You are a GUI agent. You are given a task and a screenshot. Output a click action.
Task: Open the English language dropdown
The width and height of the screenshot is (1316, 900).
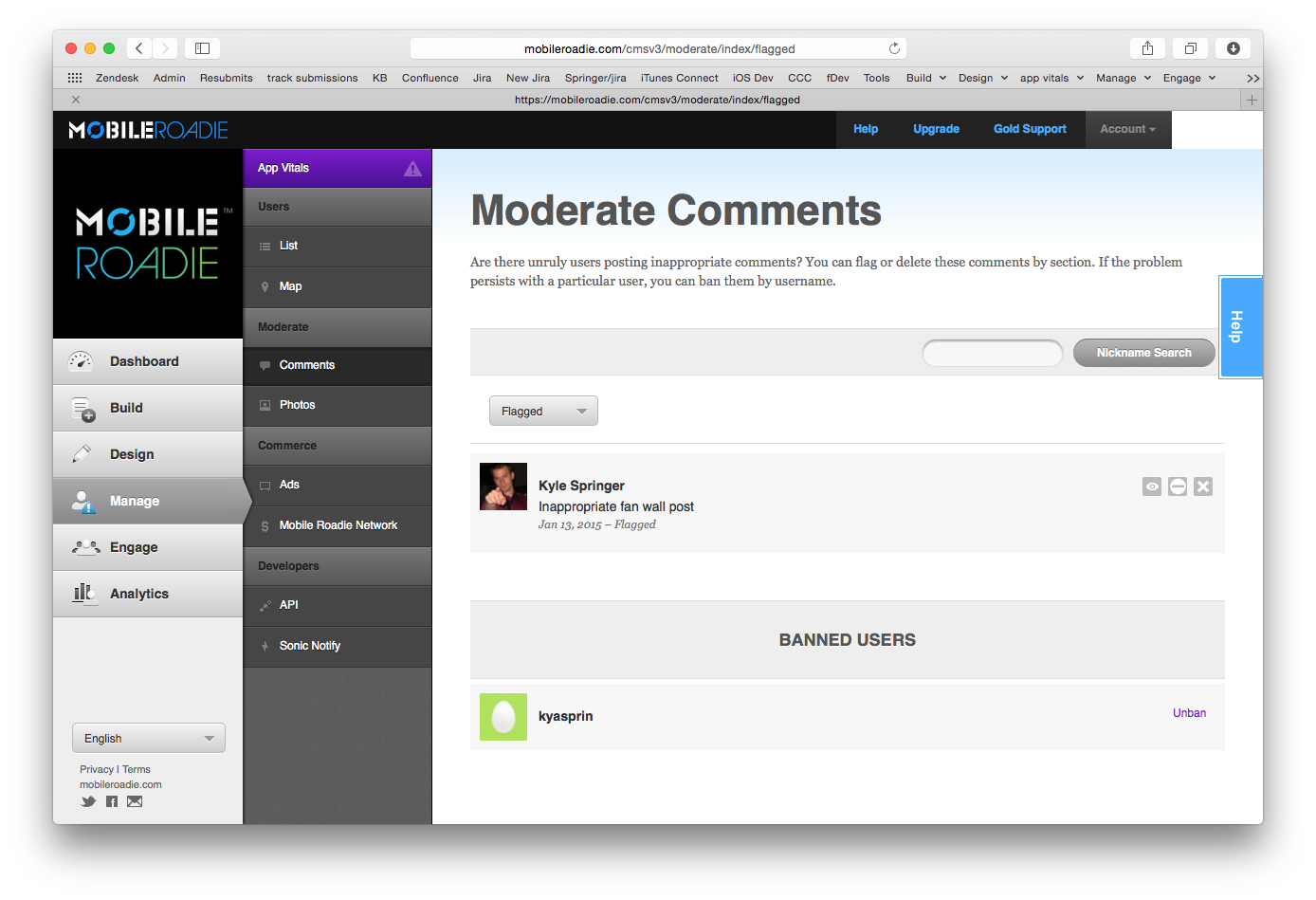click(149, 738)
